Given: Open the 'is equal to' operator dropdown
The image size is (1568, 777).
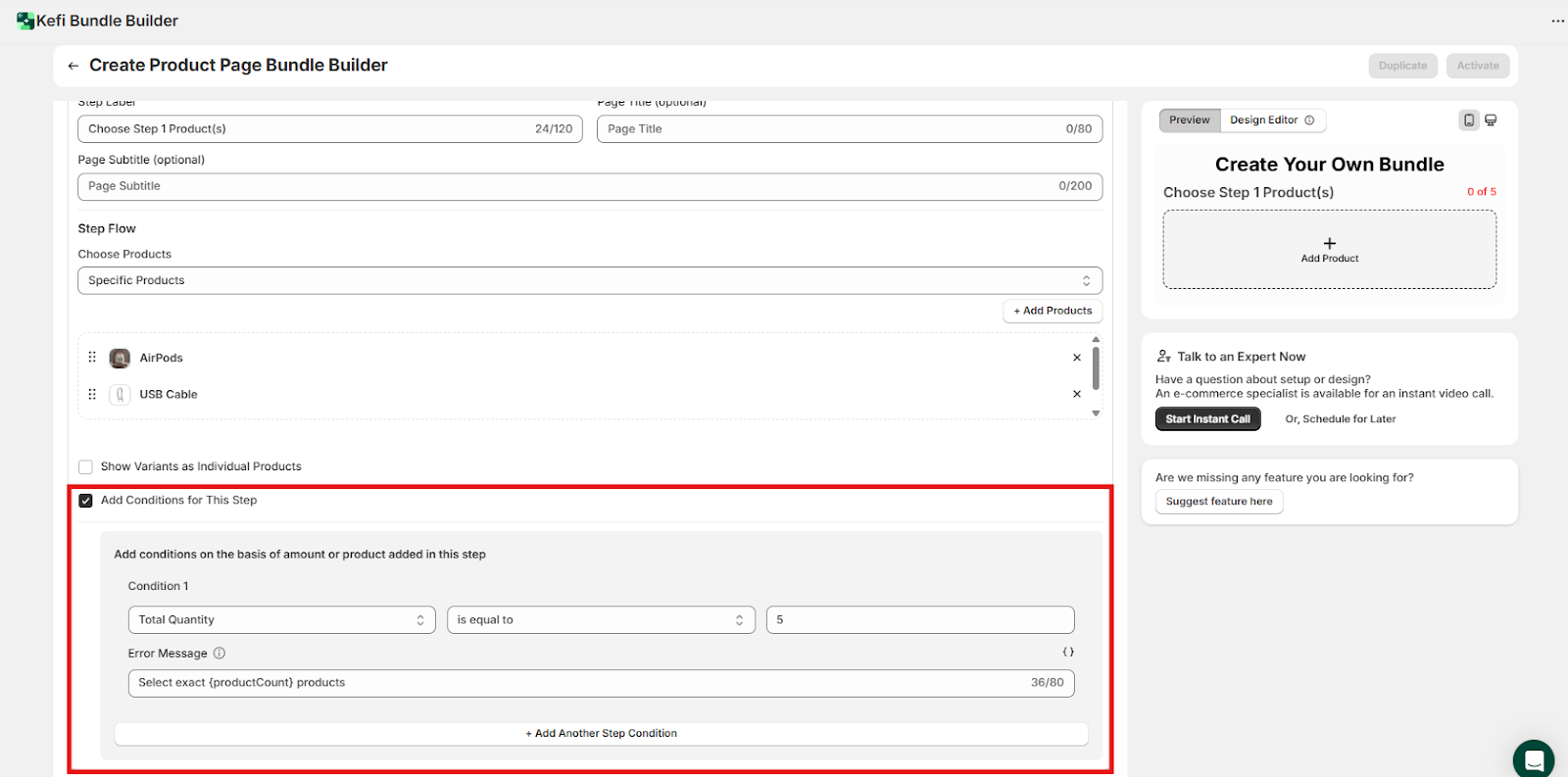Looking at the screenshot, I should tap(600, 620).
